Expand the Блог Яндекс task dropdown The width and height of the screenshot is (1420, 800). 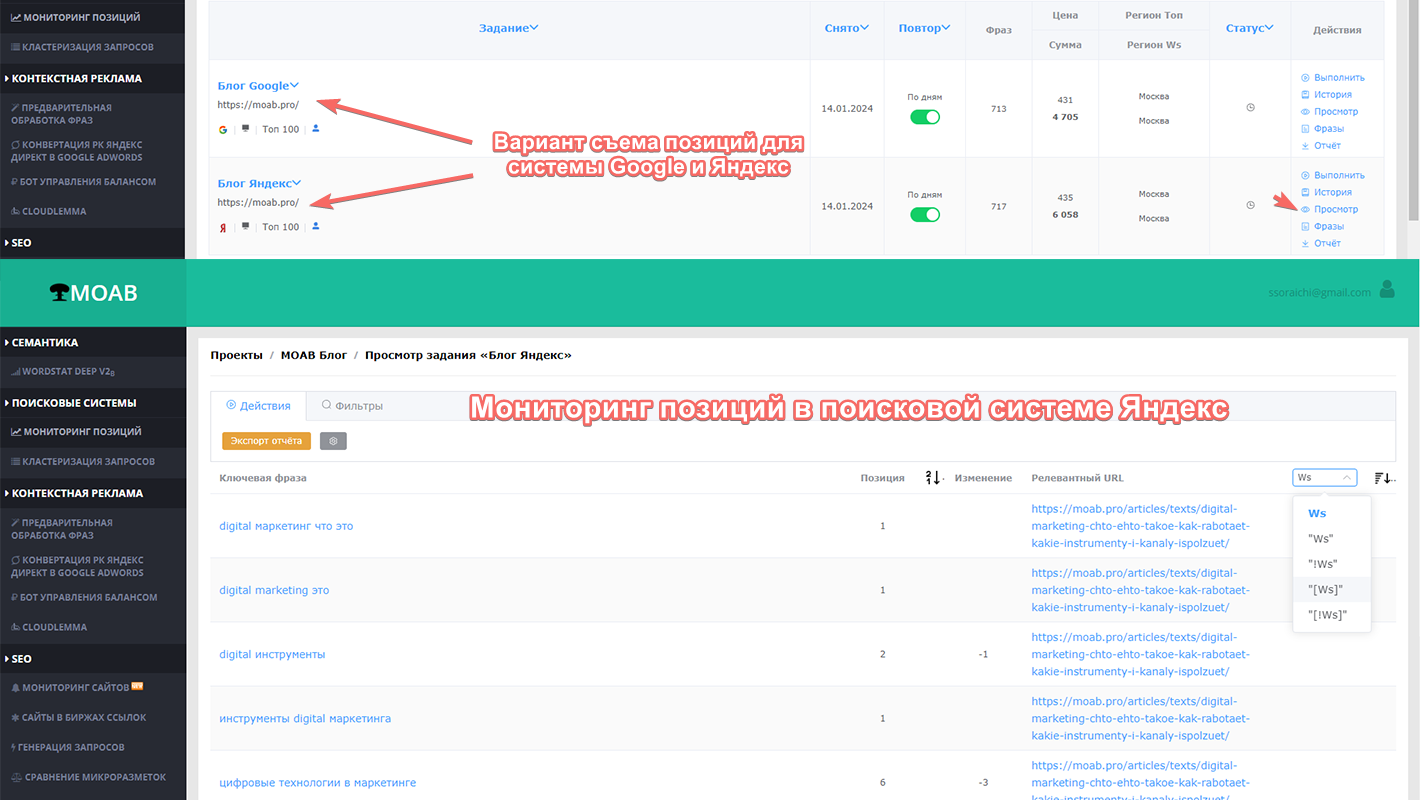pos(297,183)
